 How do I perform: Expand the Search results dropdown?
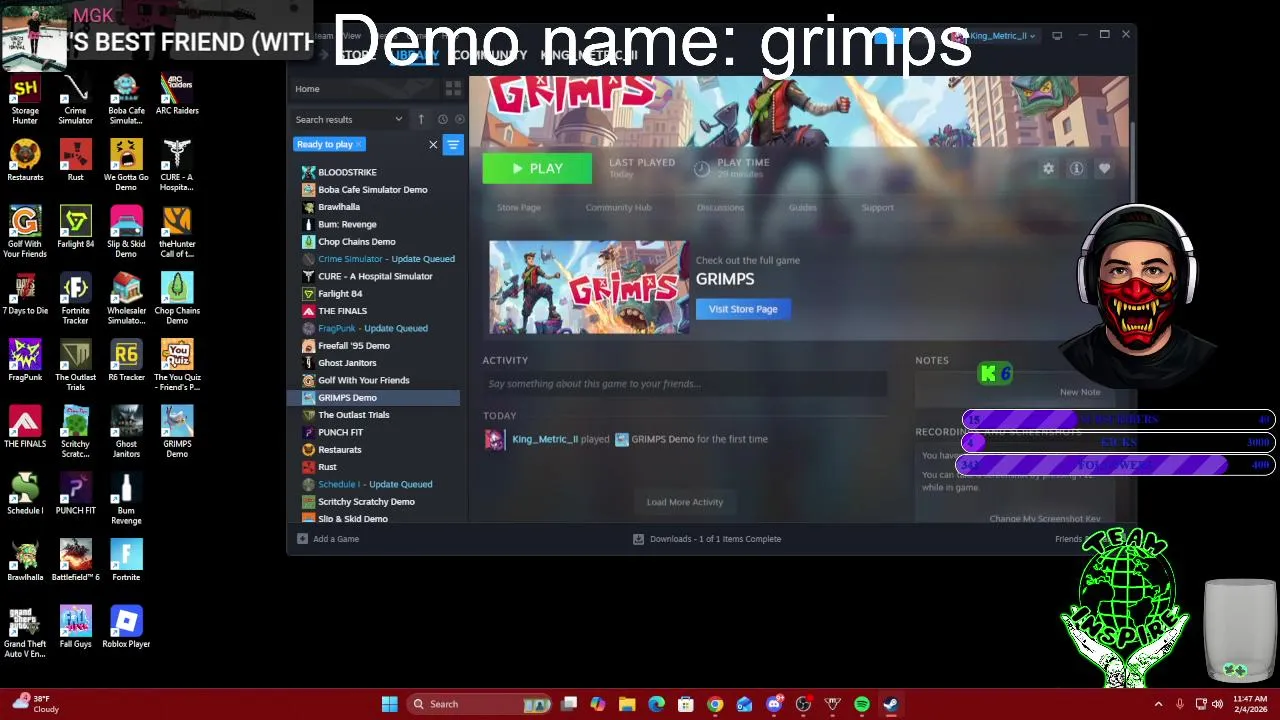click(x=349, y=119)
